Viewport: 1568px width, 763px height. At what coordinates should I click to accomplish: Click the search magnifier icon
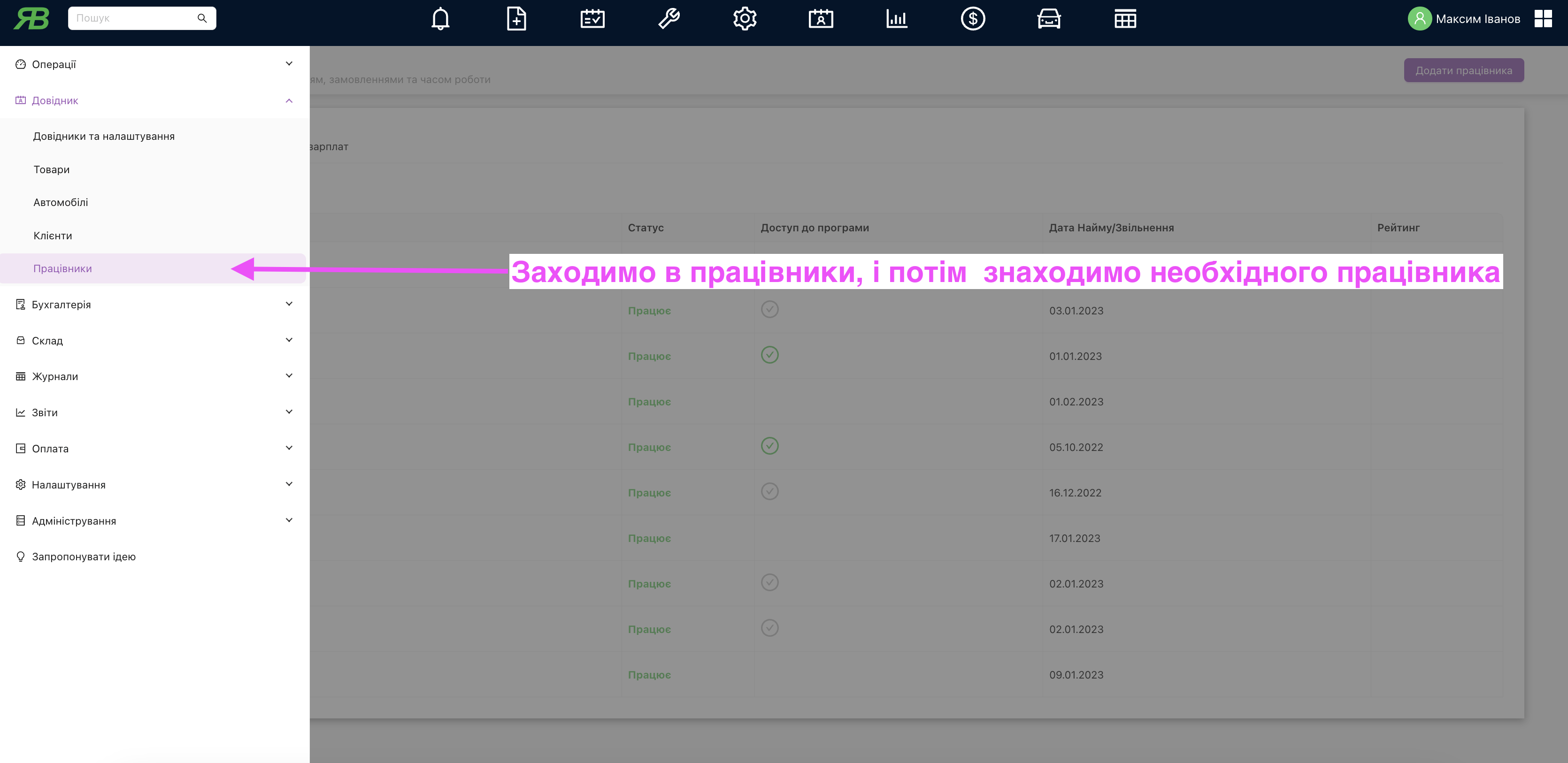click(202, 18)
